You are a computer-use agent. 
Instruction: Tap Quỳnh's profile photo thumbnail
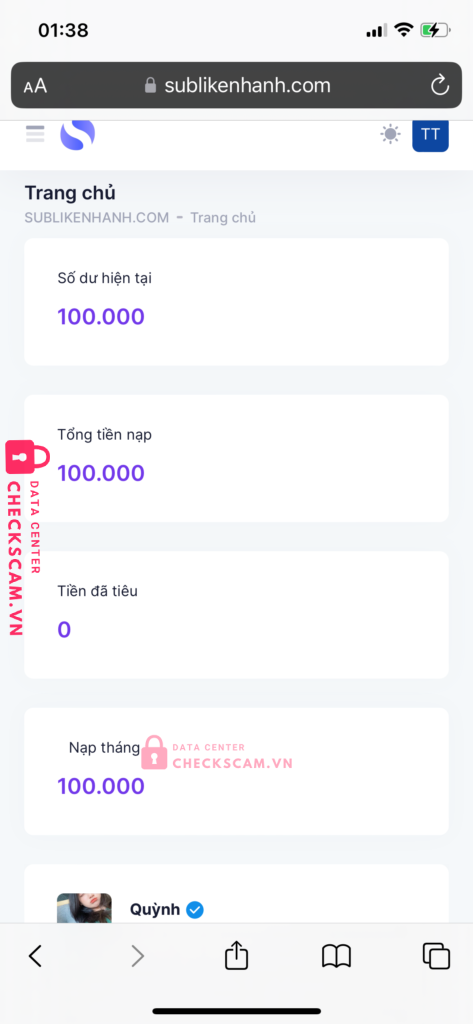point(84,908)
